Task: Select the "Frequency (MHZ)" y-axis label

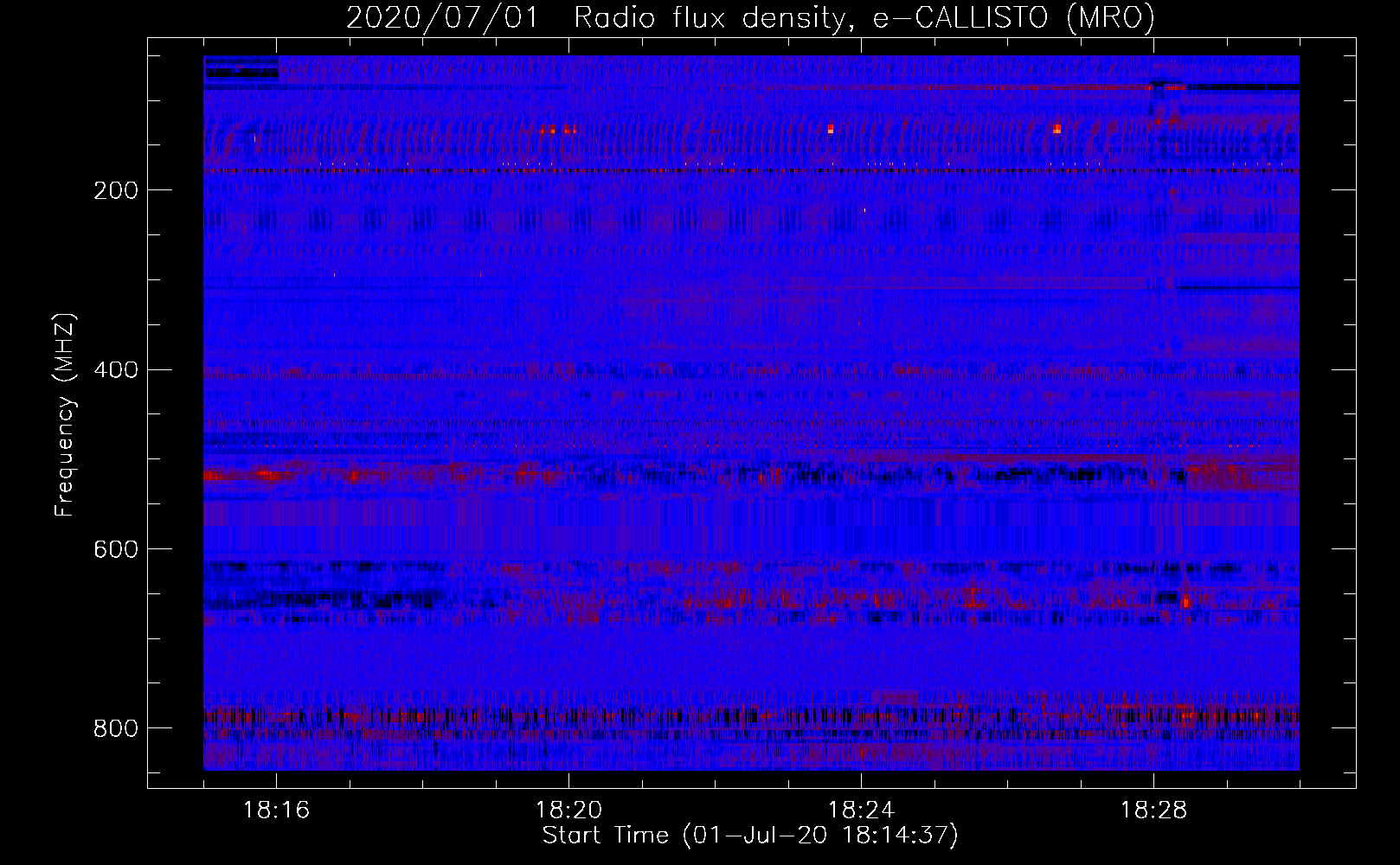Action: [65, 414]
